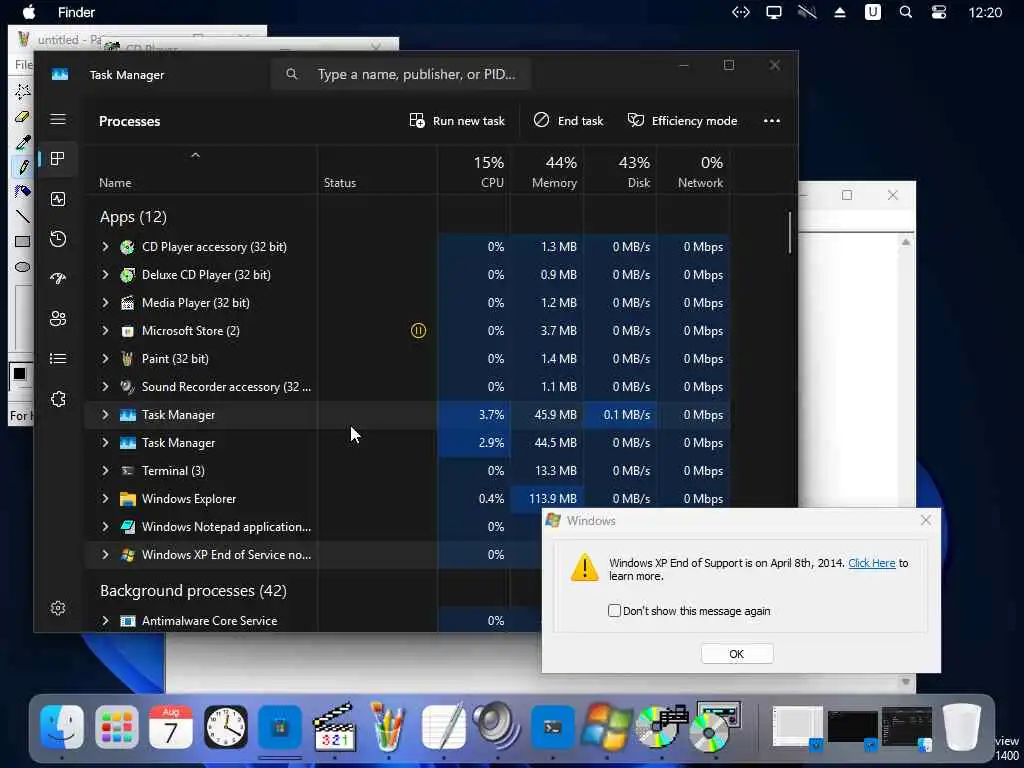Image resolution: width=1024 pixels, height=768 pixels.
Task: Click OK in Windows XP dialog
Action: pos(737,654)
